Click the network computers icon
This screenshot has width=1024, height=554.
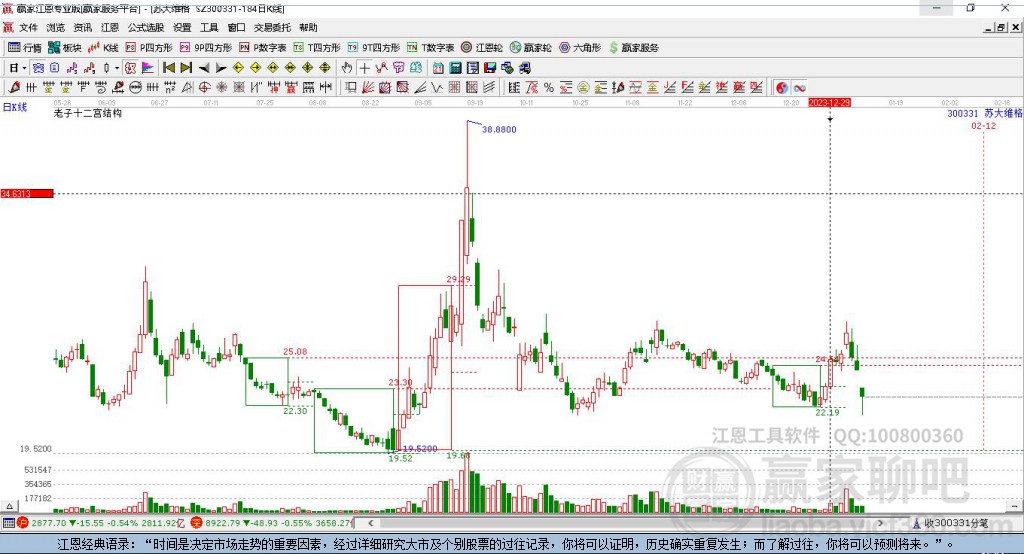pyautogui.click(x=508, y=67)
